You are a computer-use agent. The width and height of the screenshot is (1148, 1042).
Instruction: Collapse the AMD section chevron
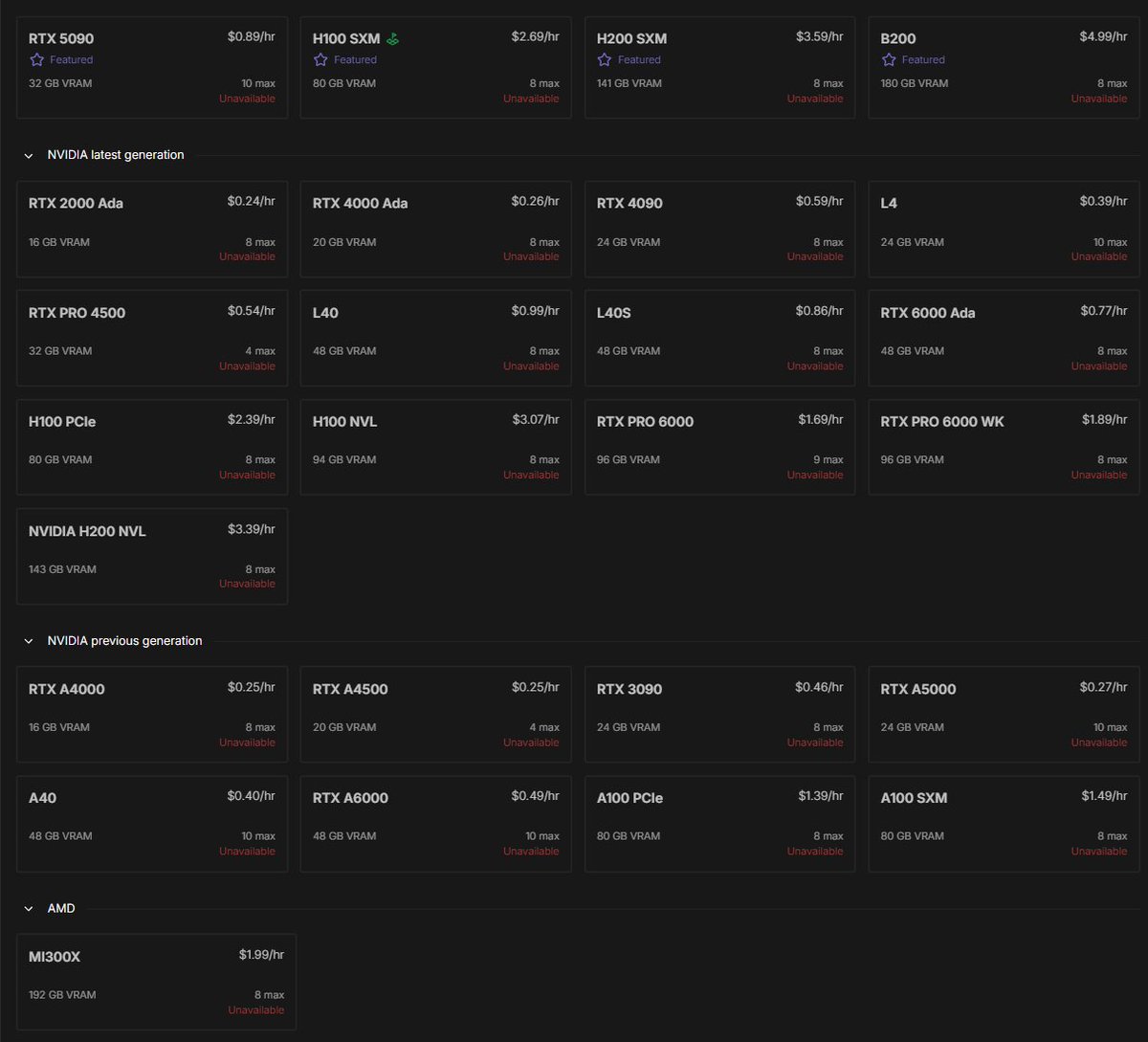29,909
